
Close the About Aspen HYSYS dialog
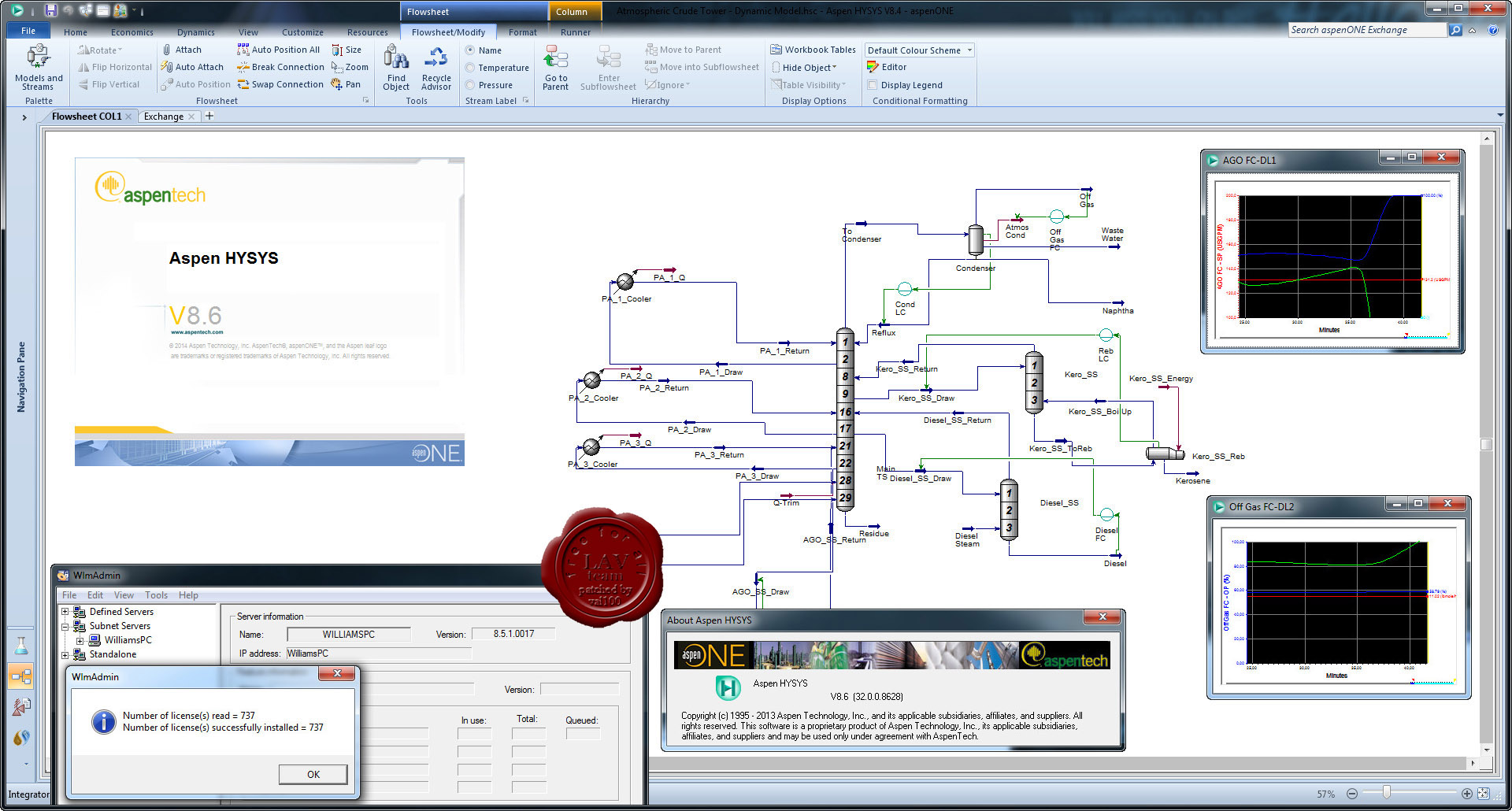tap(1102, 617)
